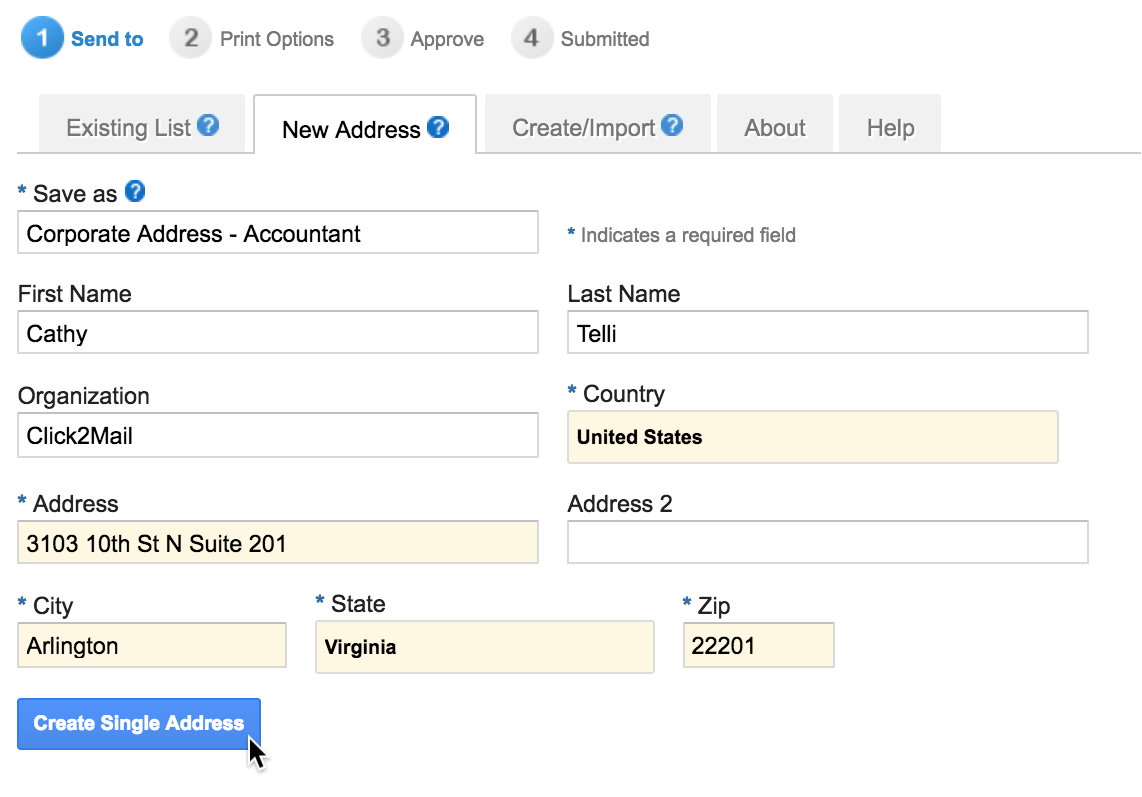Image resolution: width=1142 pixels, height=797 pixels.
Task: Click the First Name label
Action: (x=75, y=294)
